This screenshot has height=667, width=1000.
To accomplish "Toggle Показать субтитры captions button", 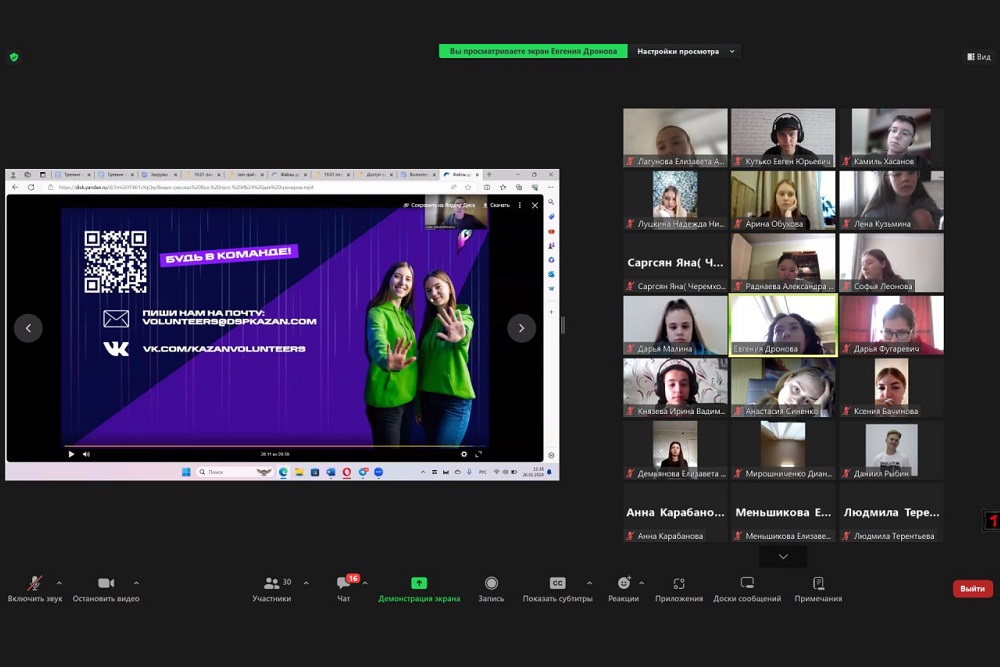I will pyautogui.click(x=558, y=583).
